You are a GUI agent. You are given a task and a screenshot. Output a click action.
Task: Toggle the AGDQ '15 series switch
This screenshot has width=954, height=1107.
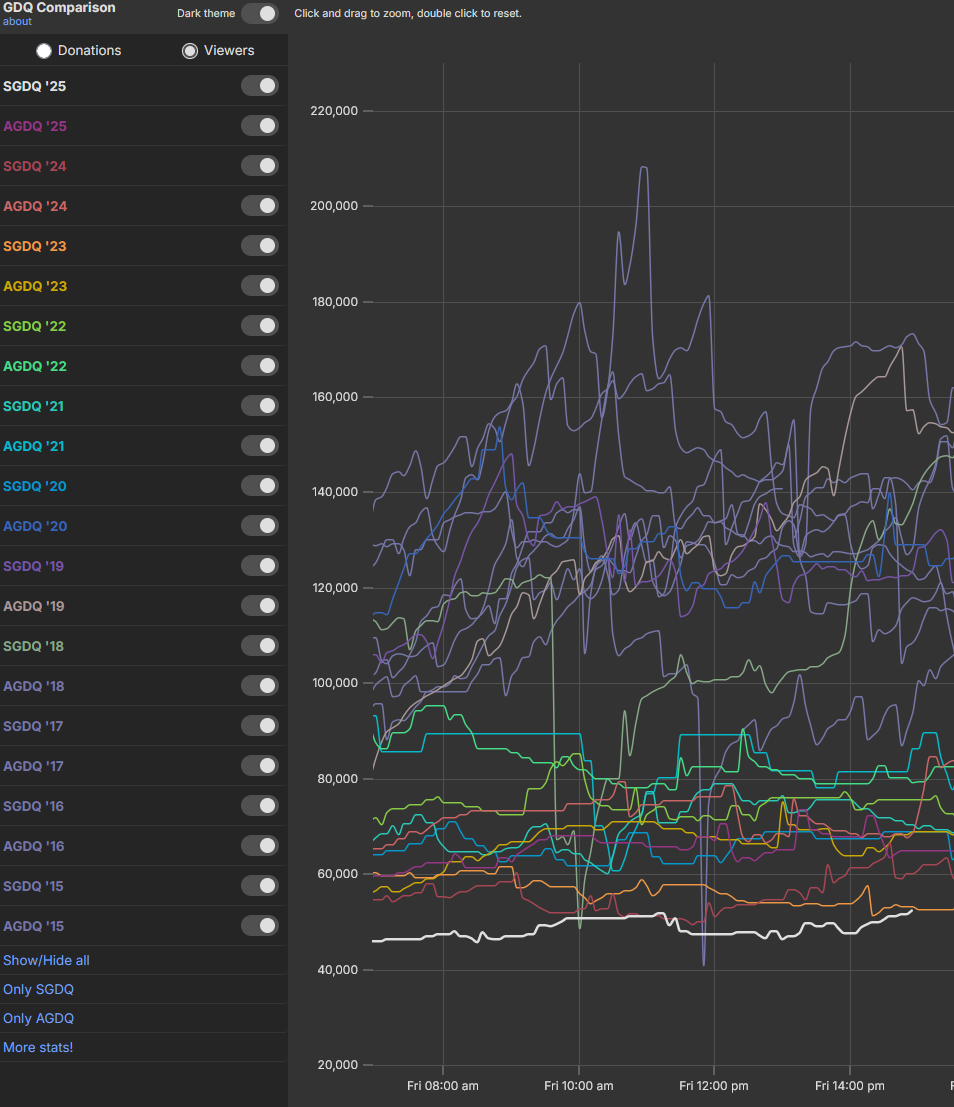[x=259, y=926]
